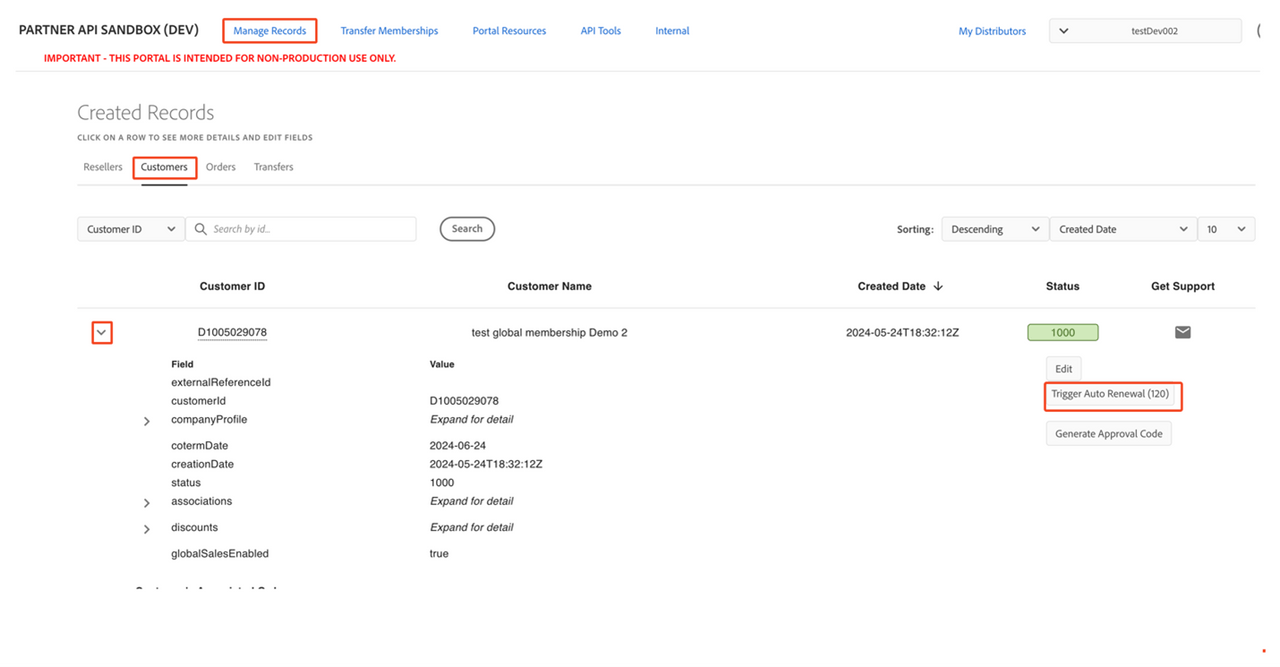Expand the companyProfile field details
Image resolution: width=1280 pixels, height=667 pixels.
[147, 421]
